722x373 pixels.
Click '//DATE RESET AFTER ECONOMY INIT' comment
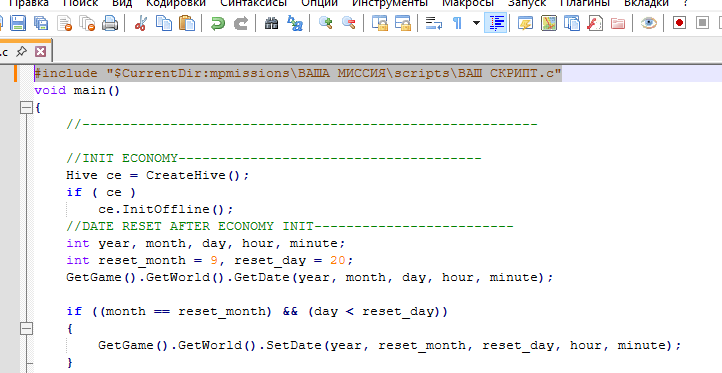pyautogui.click(x=290, y=227)
